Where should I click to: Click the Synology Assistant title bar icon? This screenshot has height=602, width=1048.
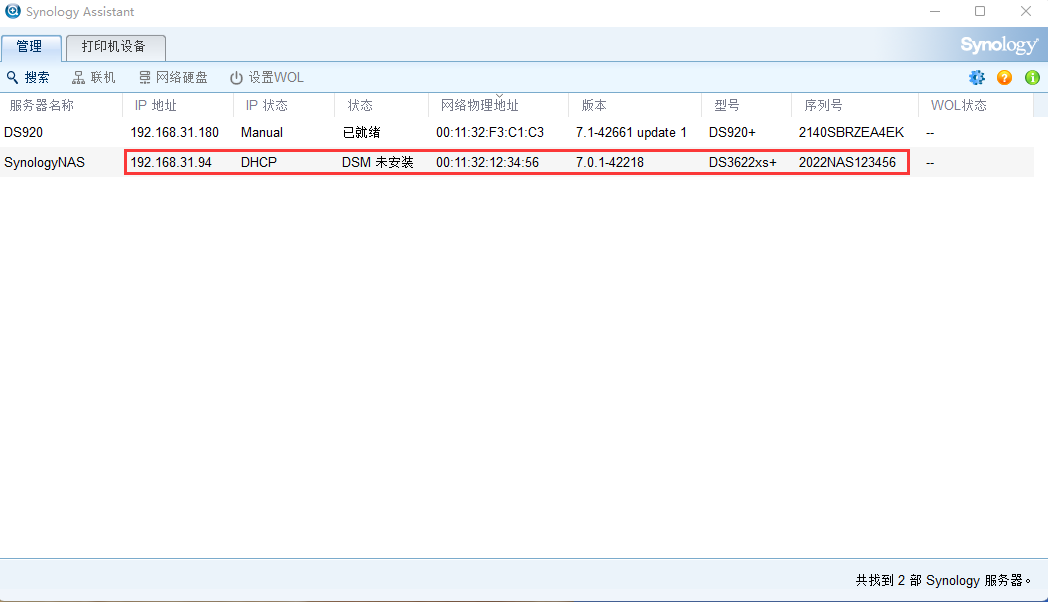12,12
